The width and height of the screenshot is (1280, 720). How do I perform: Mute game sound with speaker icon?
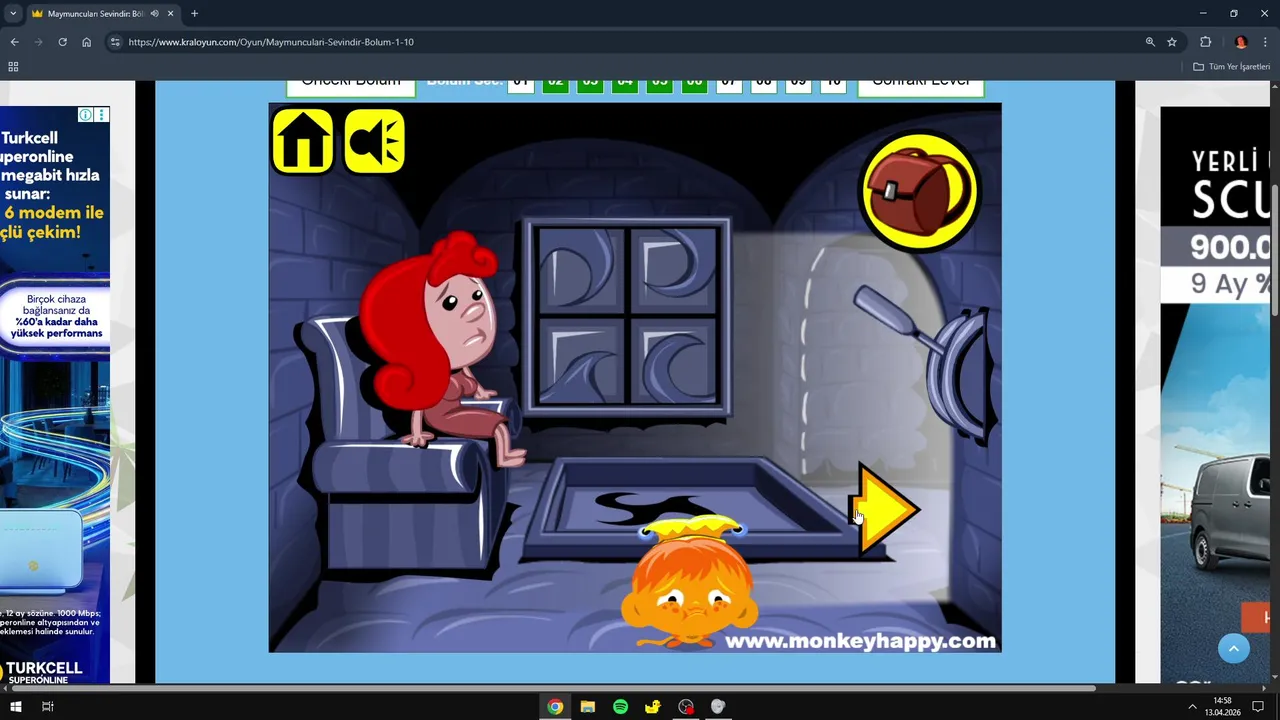(374, 142)
